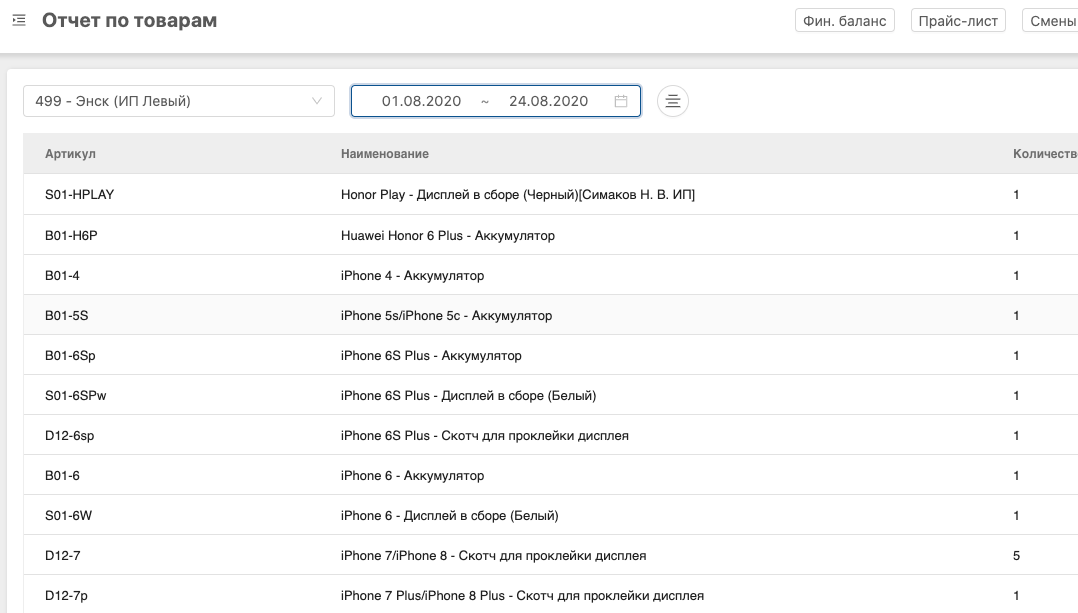Viewport: 1078px width, 613px height.
Task: Open the Смены page
Action: (1050, 21)
